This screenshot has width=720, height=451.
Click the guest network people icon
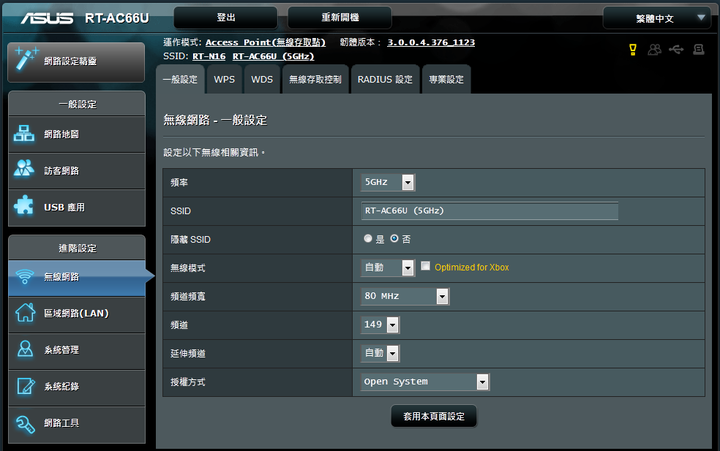pyautogui.click(x=24, y=169)
